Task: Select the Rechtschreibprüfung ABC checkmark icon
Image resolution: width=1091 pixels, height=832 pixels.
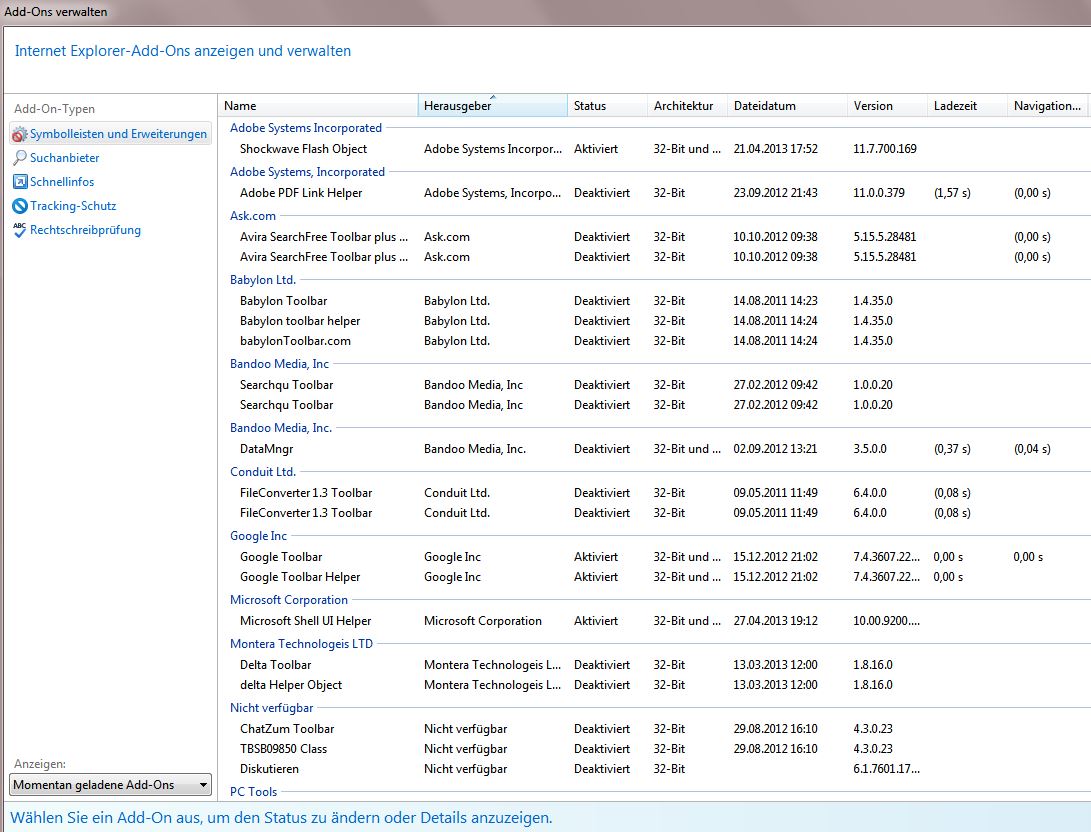Action: [x=20, y=230]
